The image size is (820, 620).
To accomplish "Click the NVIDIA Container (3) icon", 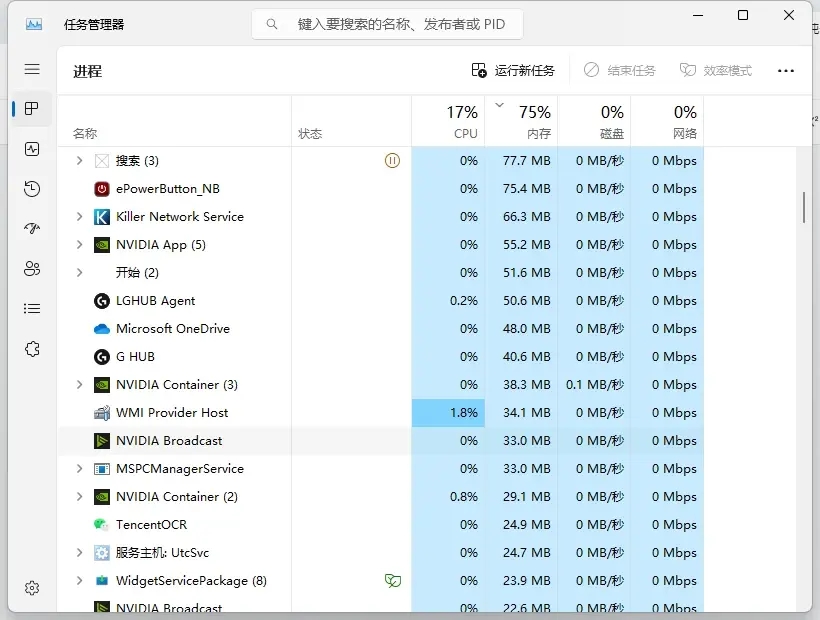I will pyautogui.click(x=101, y=385).
